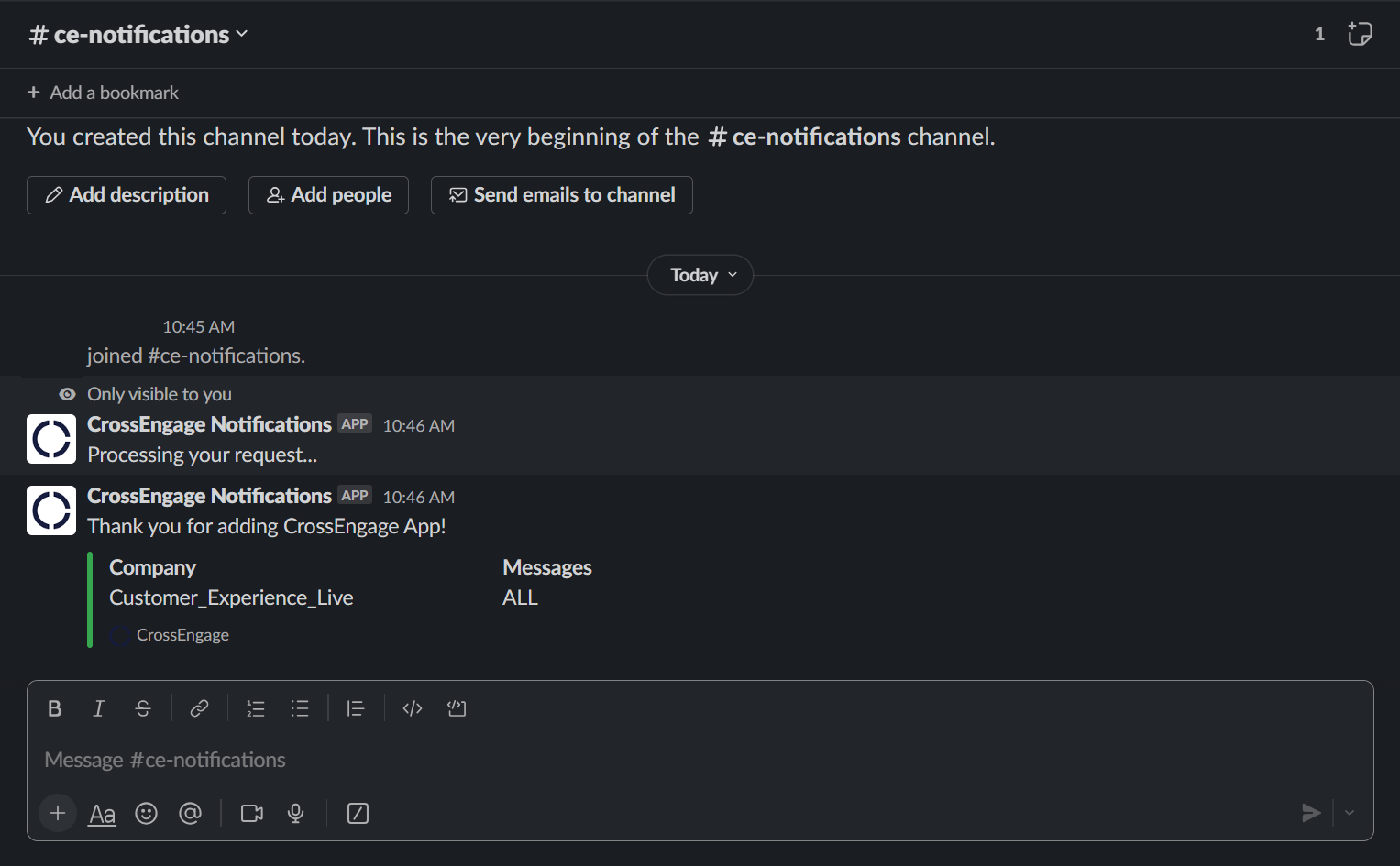Toggle italic formatting in composer
This screenshot has height=866, width=1400.
99,708
